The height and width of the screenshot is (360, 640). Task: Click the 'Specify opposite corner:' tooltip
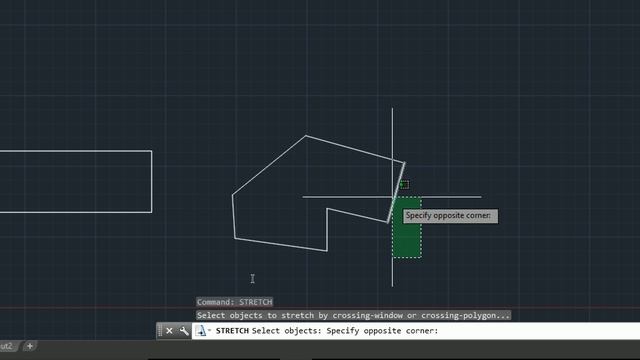click(451, 216)
